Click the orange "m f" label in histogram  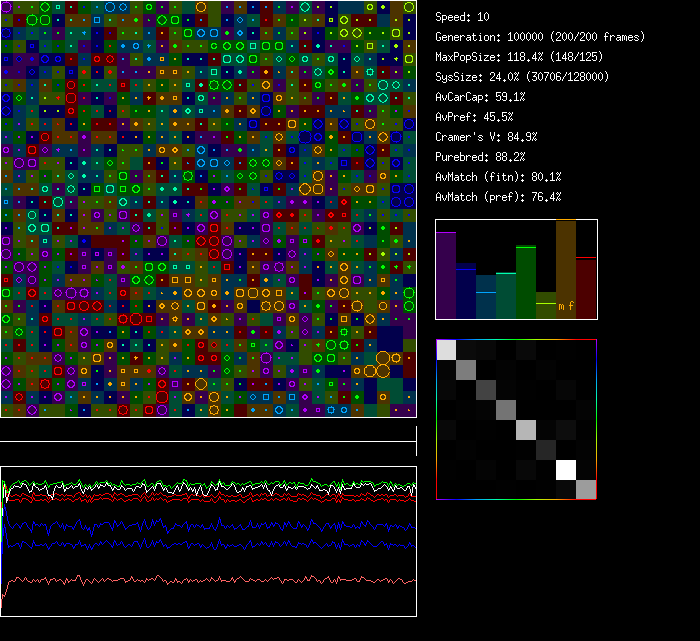[x=565, y=306]
